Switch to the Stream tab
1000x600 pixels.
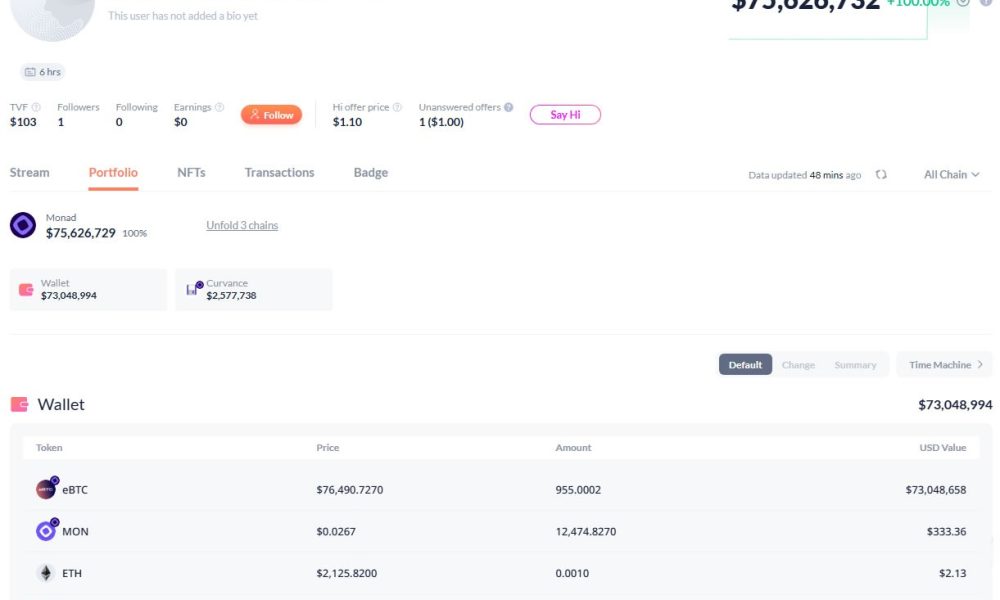29,173
